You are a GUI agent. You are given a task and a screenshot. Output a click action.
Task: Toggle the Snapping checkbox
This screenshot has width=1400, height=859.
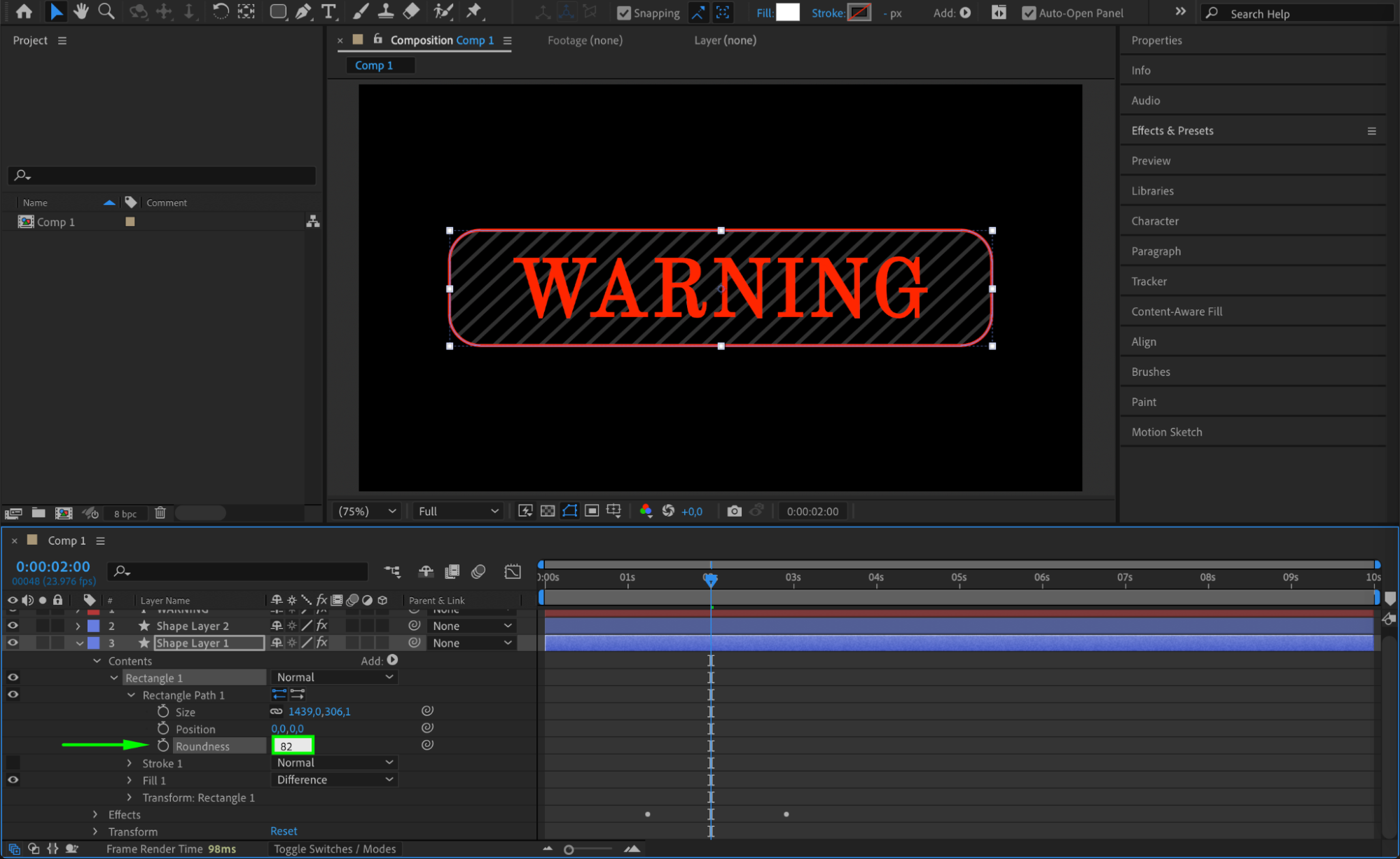(x=623, y=13)
